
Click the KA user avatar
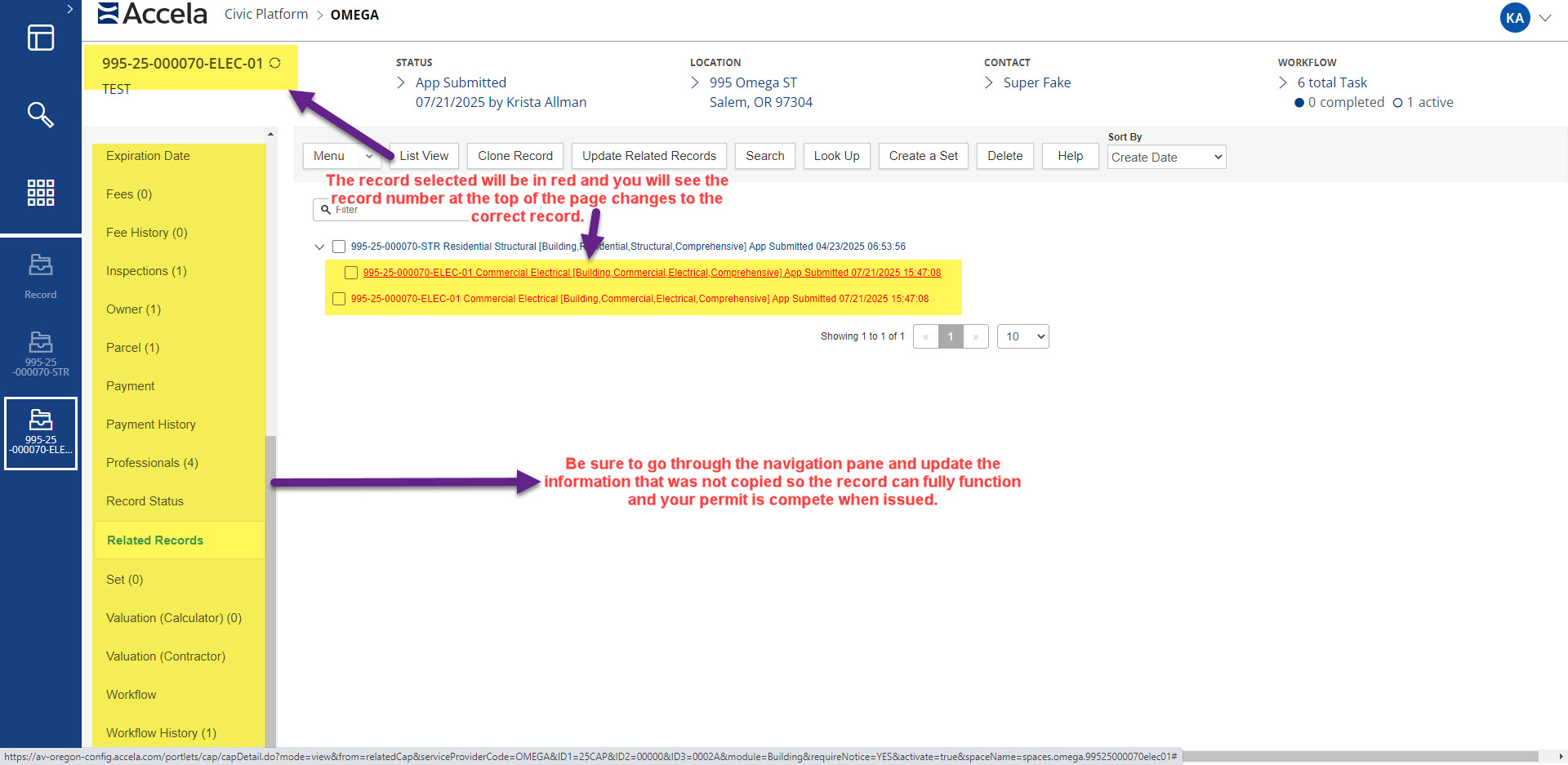pos(1515,18)
